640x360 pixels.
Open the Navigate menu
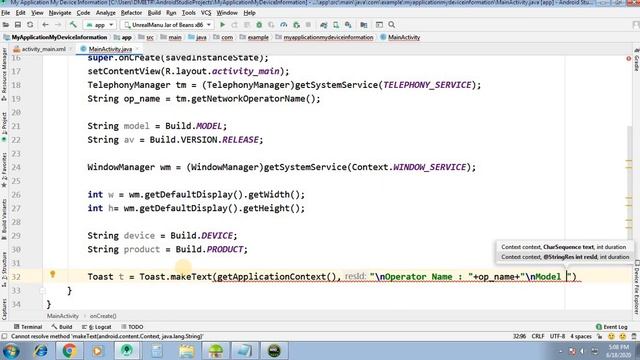coord(60,13)
